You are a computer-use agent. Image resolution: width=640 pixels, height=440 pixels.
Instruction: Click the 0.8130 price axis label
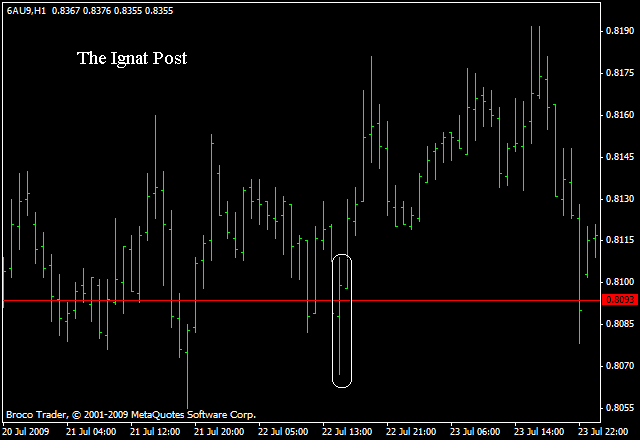pyautogui.click(x=620, y=199)
